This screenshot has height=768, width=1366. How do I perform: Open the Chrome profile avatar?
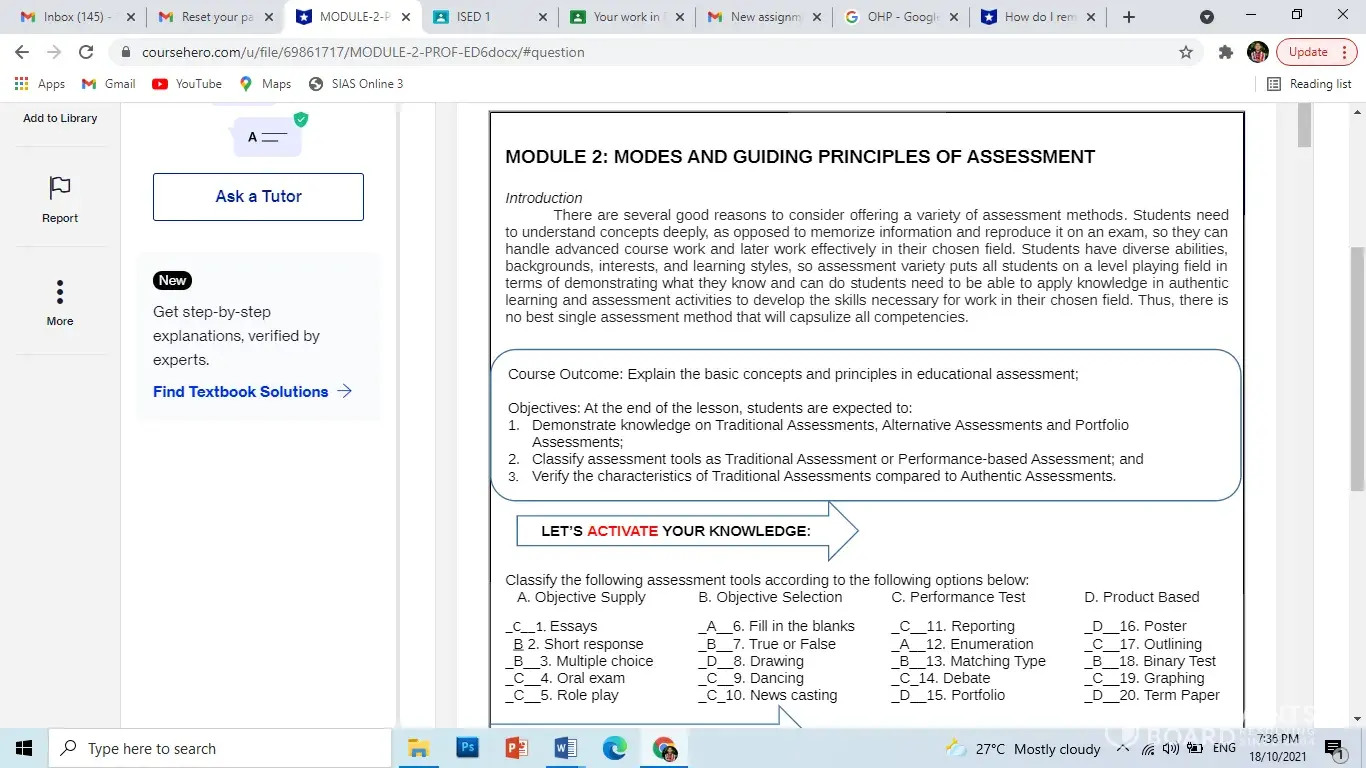(1258, 52)
